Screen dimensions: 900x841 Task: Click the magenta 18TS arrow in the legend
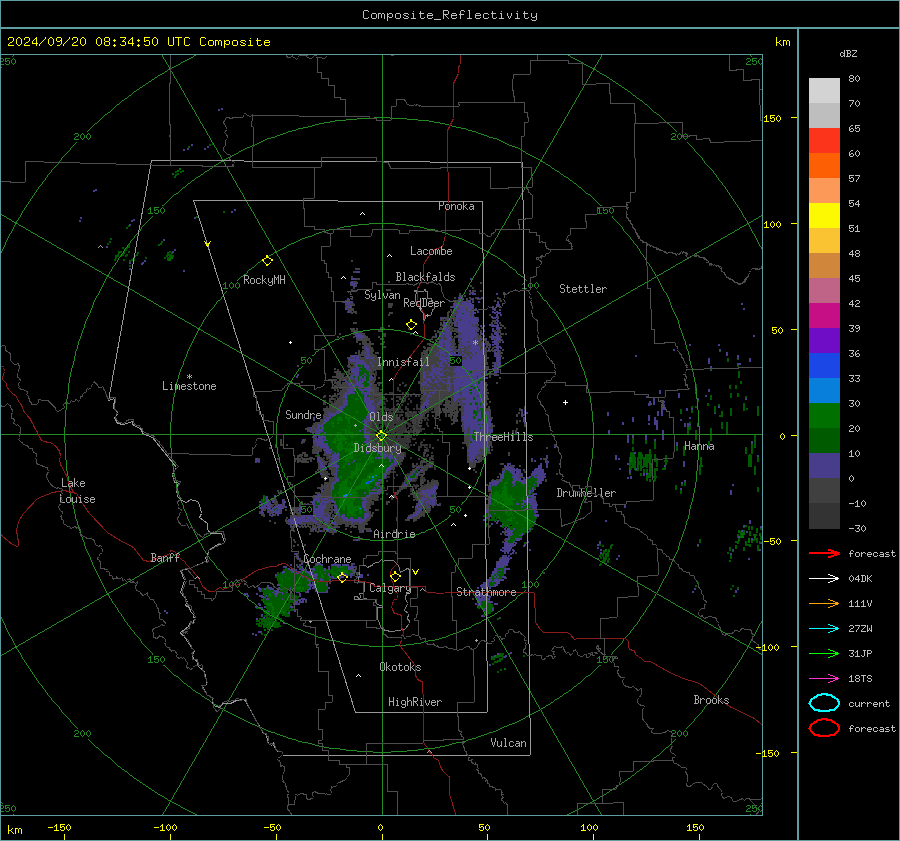pos(824,679)
